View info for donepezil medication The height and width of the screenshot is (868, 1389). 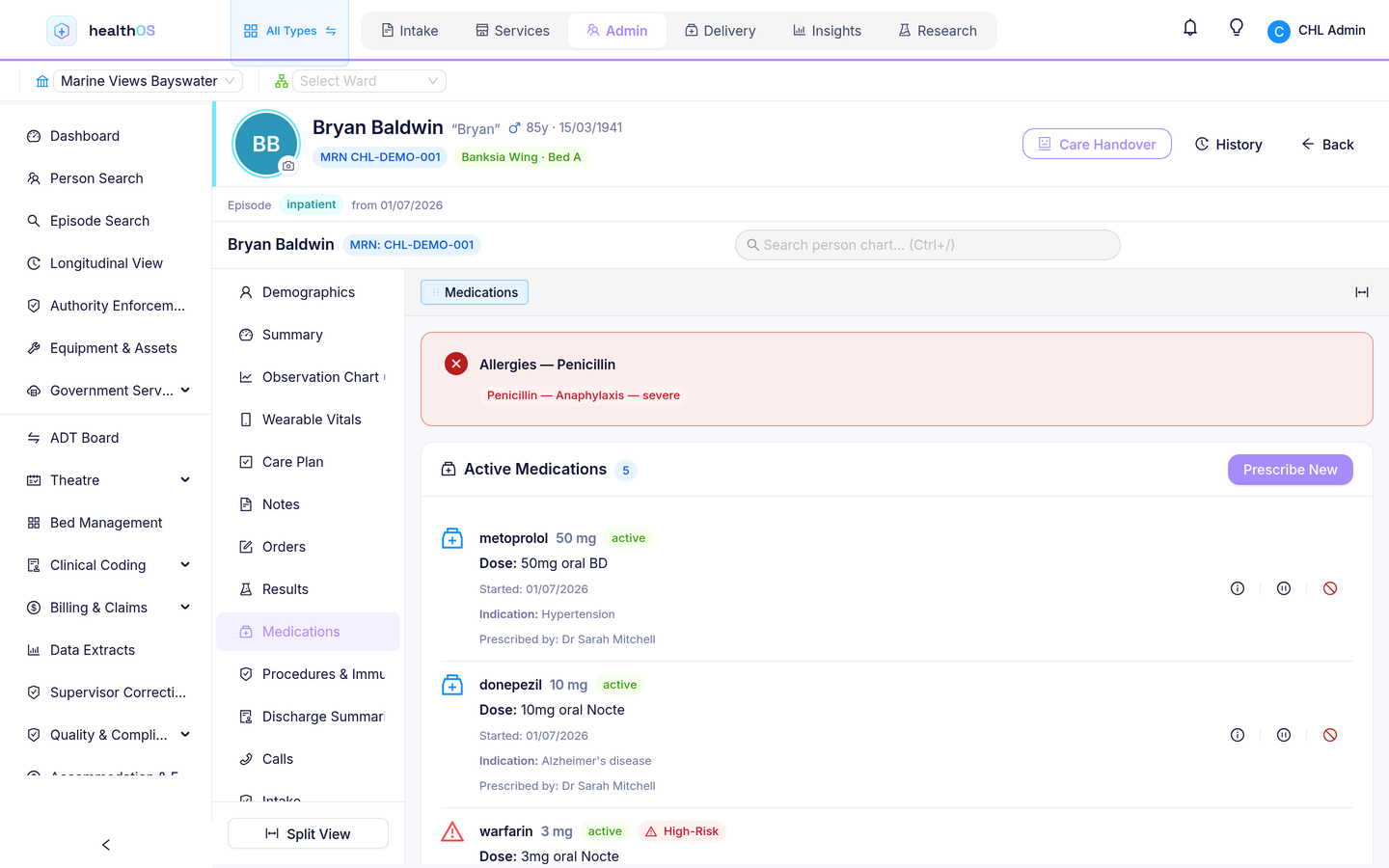coord(1238,735)
